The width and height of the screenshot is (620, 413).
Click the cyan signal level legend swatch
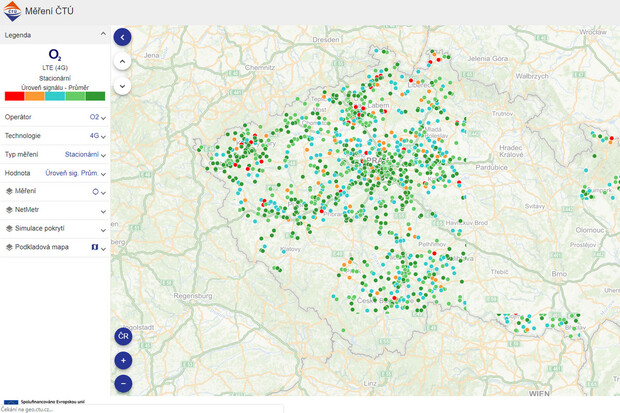click(x=55, y=96)
